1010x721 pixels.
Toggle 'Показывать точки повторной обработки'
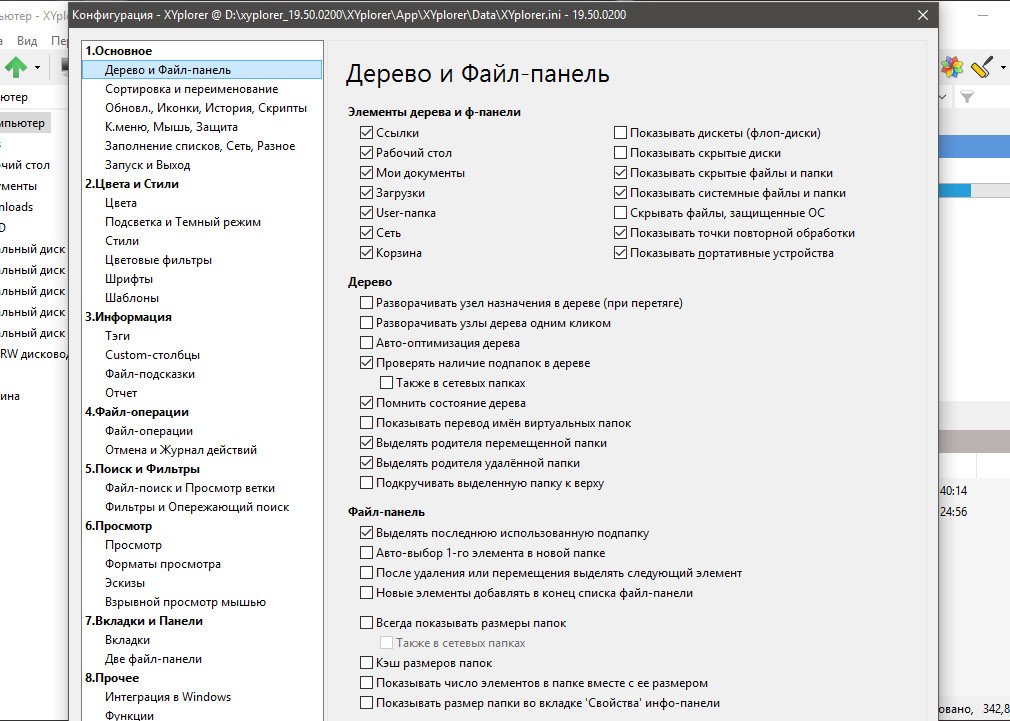pos(620,233)
